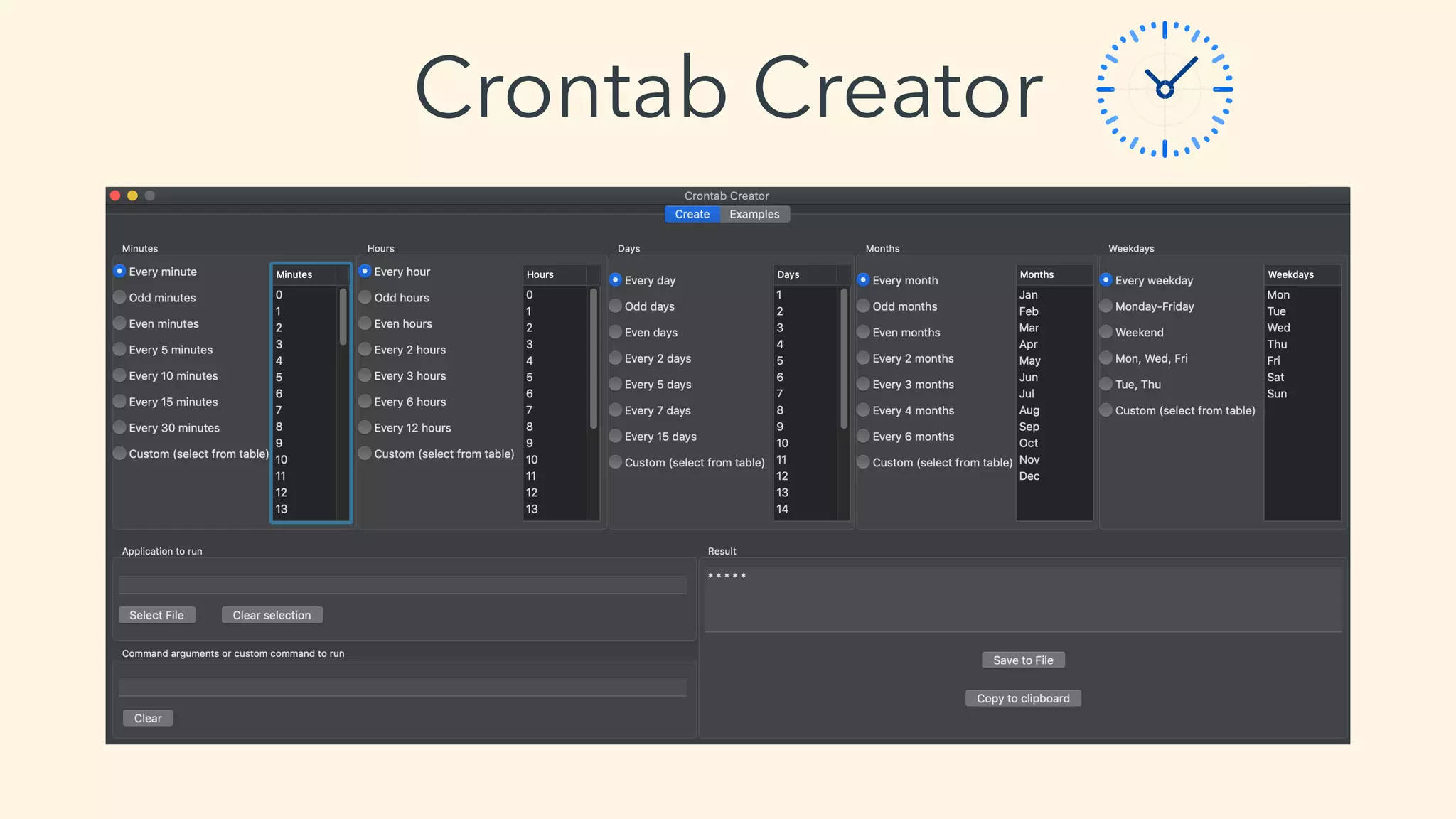Click the Hours table scrollbar
The width and height of the screenshot is (1456, 819).
click(x=594, y=358)
